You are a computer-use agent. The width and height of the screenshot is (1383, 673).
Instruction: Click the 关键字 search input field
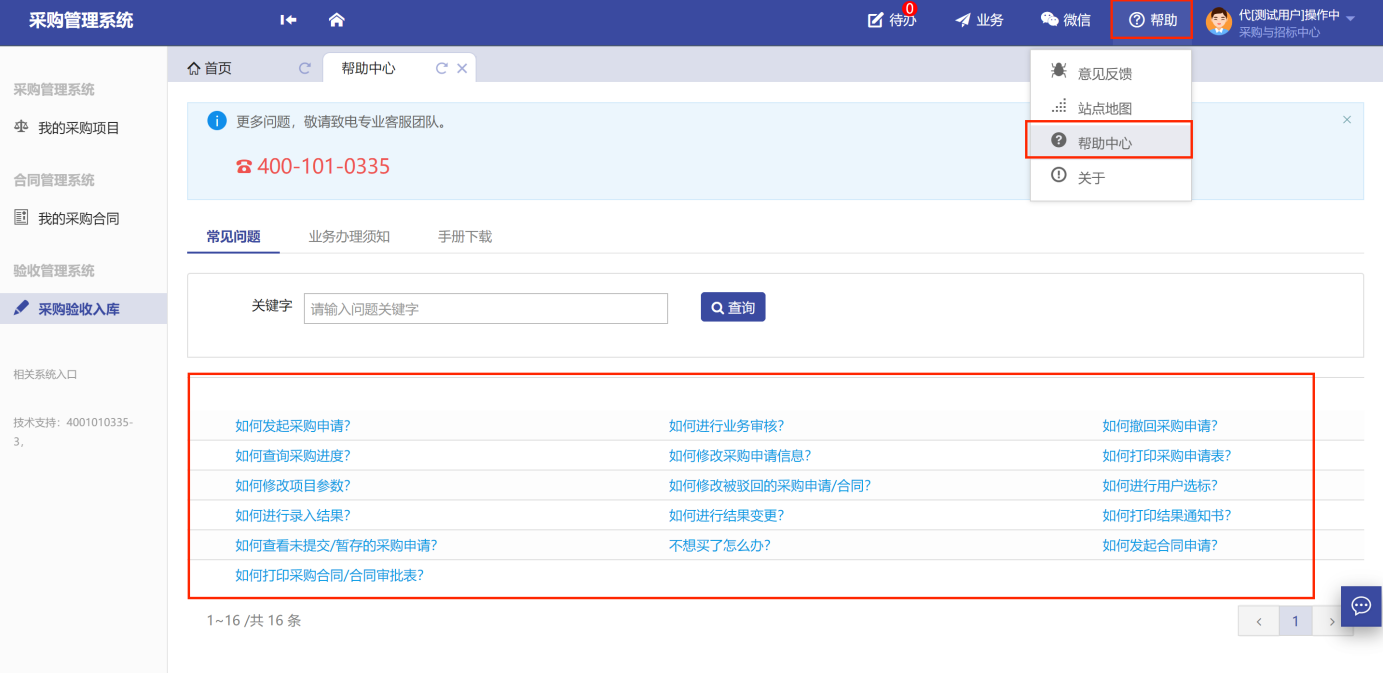485,309
